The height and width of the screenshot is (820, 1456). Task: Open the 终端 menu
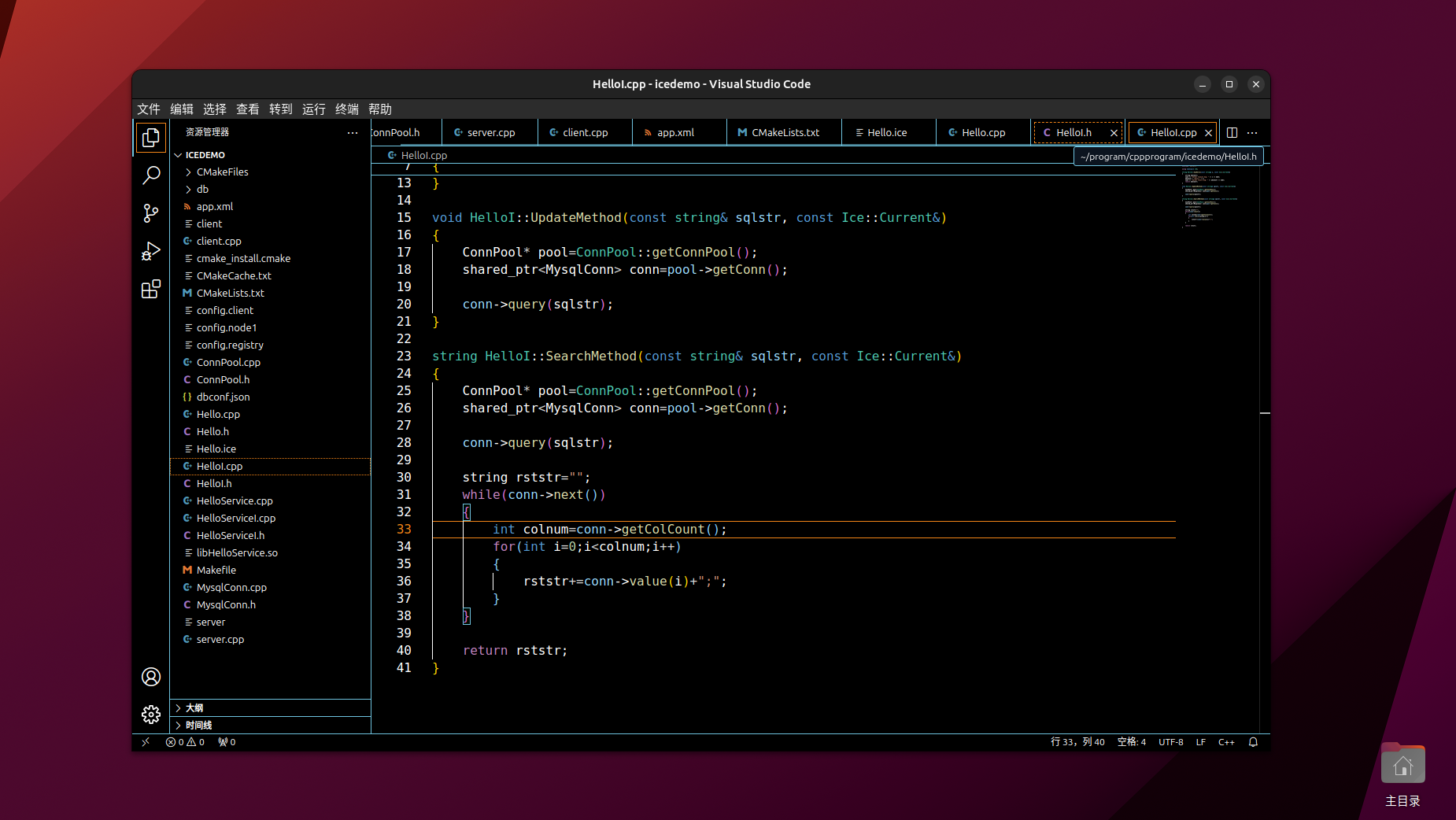[347, 109]
